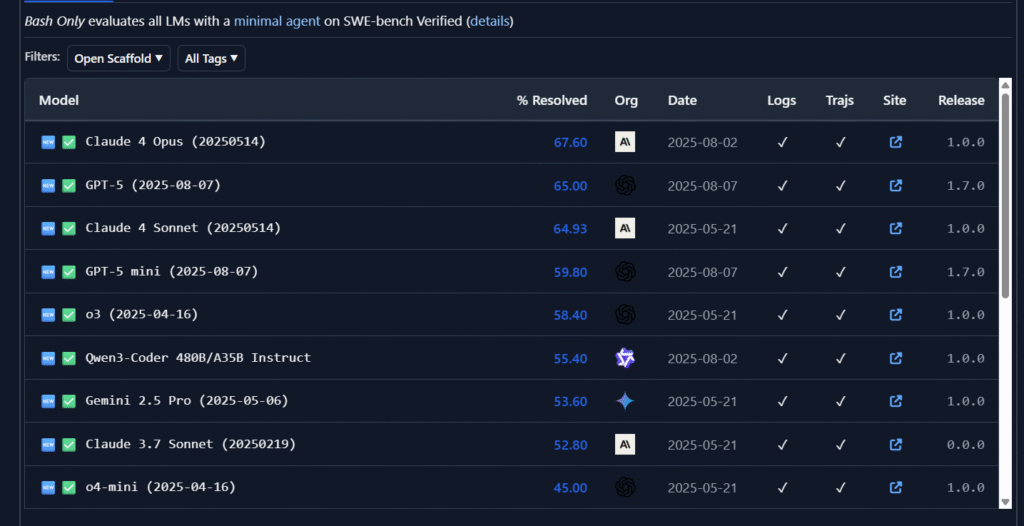Sort by the Org column header

pyautogui.click(x=626, y=101)
